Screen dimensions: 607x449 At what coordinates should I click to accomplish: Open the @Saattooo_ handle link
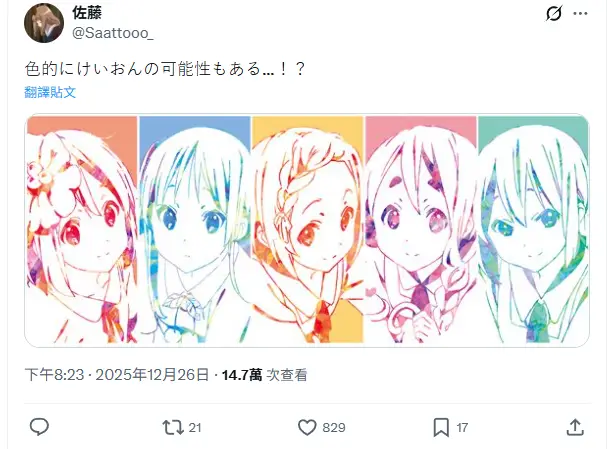[x=113, y=33]
